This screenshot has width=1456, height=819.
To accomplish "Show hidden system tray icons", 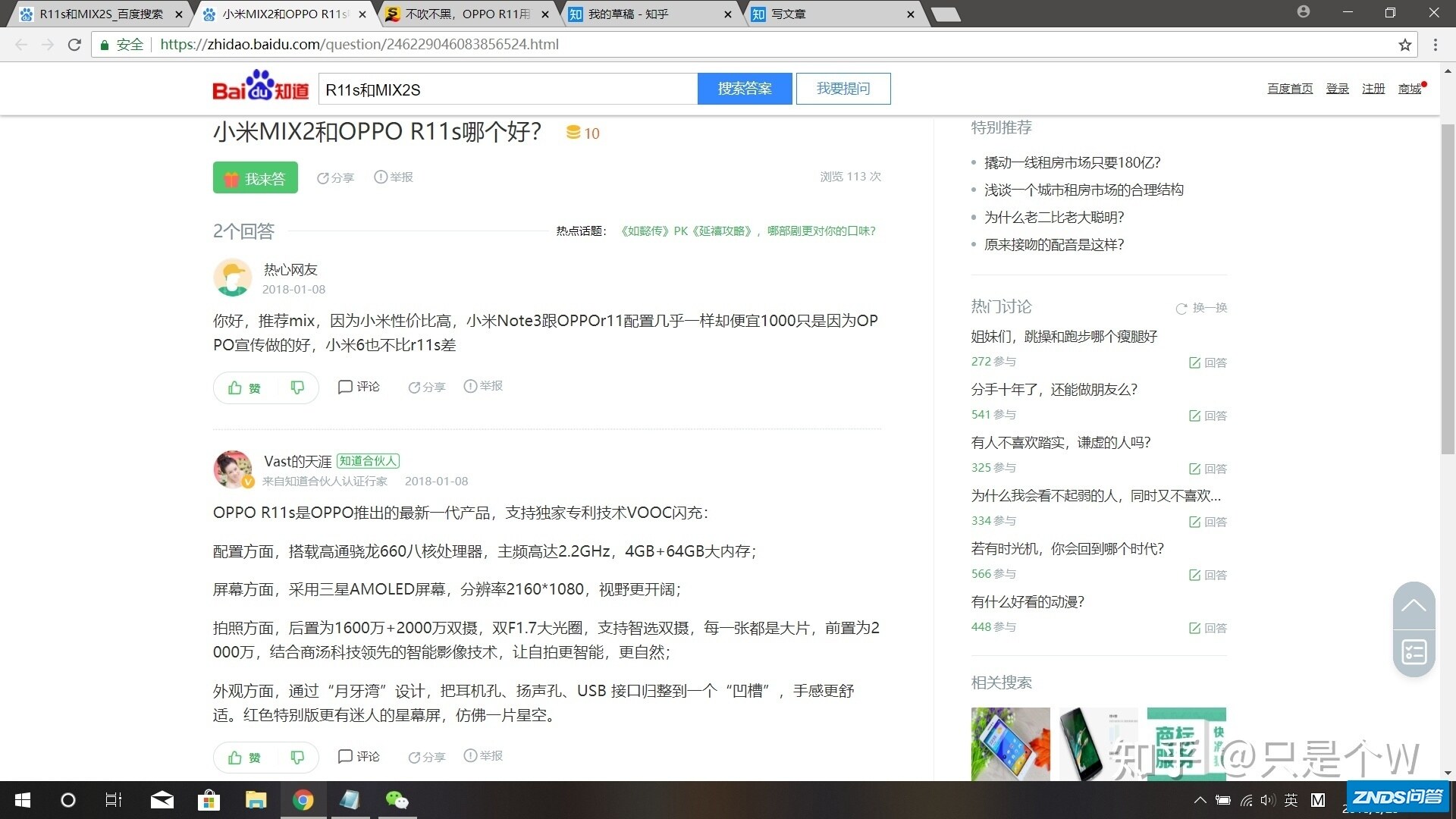I will pyautogui.click(x=1200, y=800).
